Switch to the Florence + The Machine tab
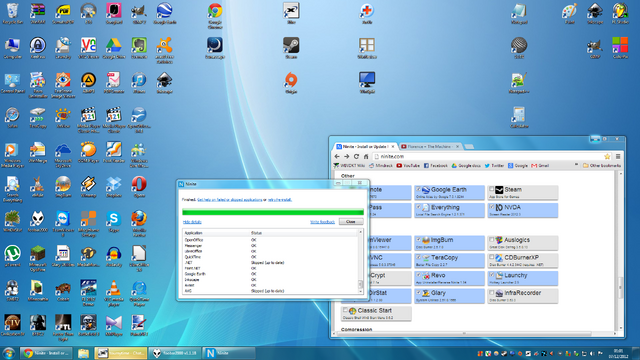 tap(429, 146)
